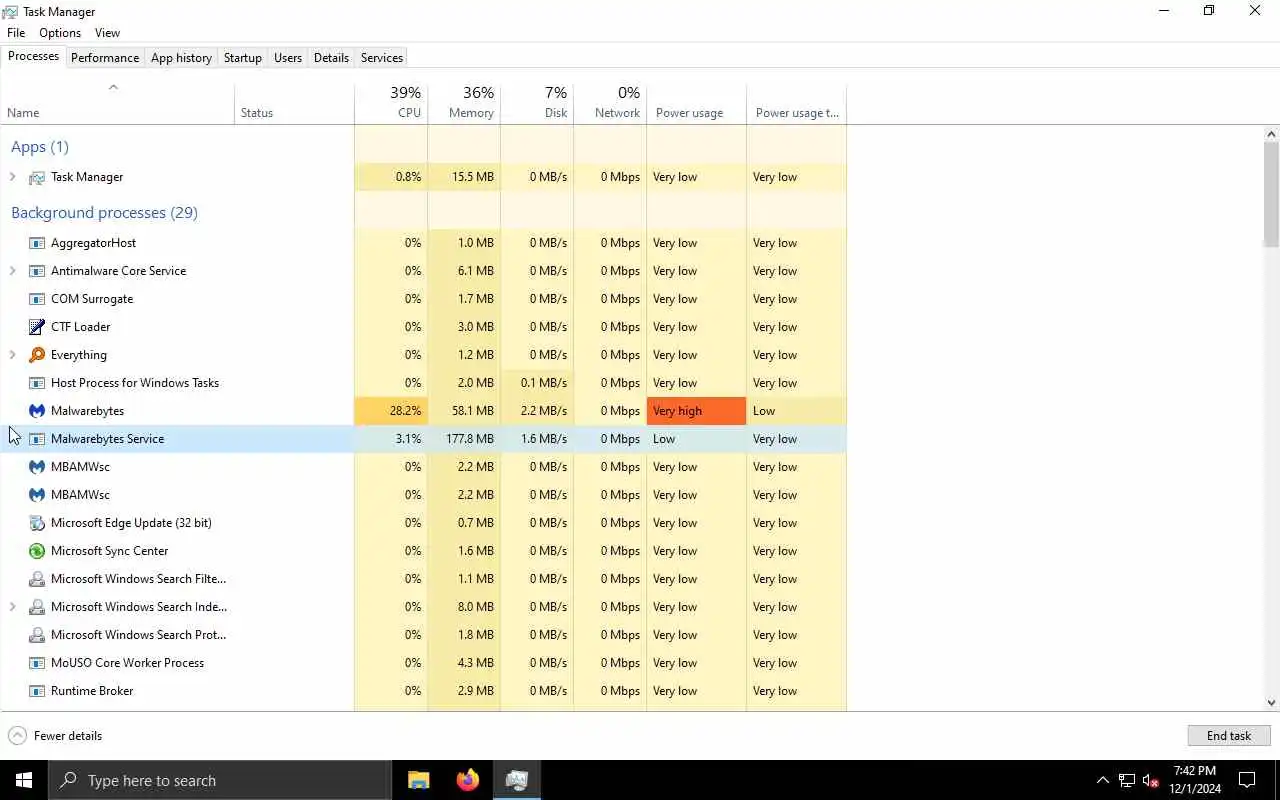Click the CTF Loader pen icon

coord(37,327)
